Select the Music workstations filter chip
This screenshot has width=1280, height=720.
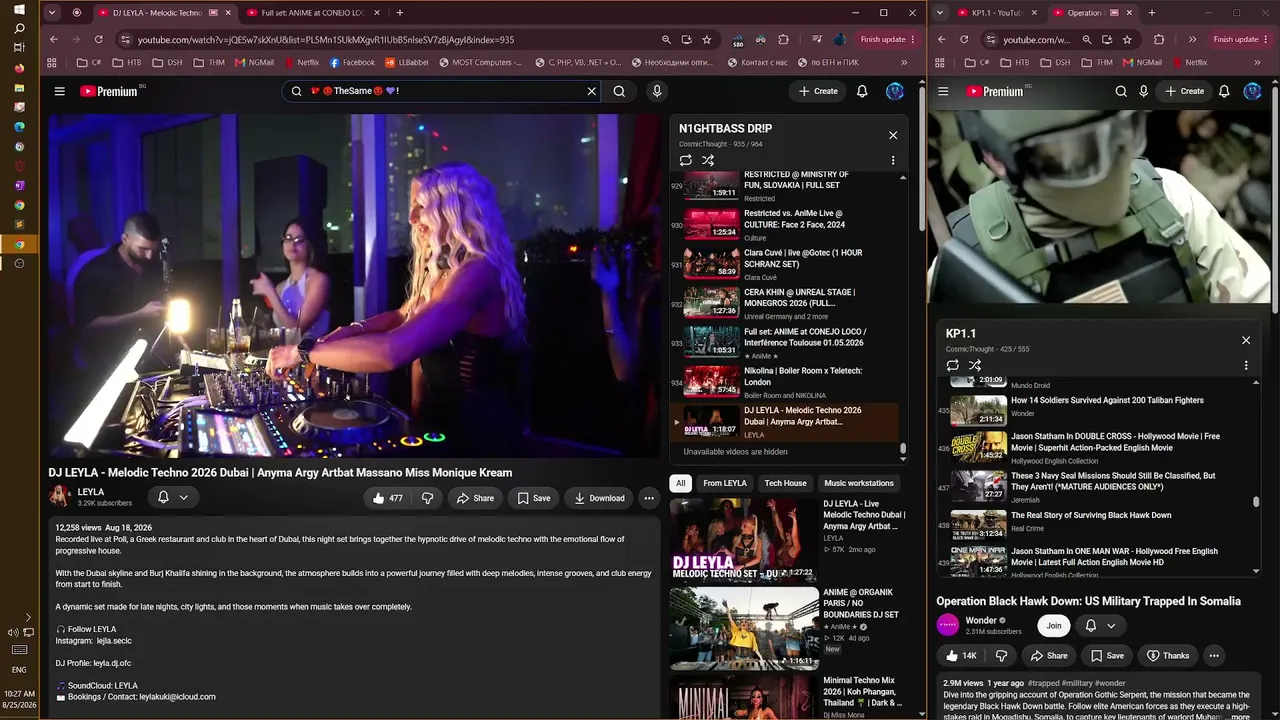tap(859, 483)
